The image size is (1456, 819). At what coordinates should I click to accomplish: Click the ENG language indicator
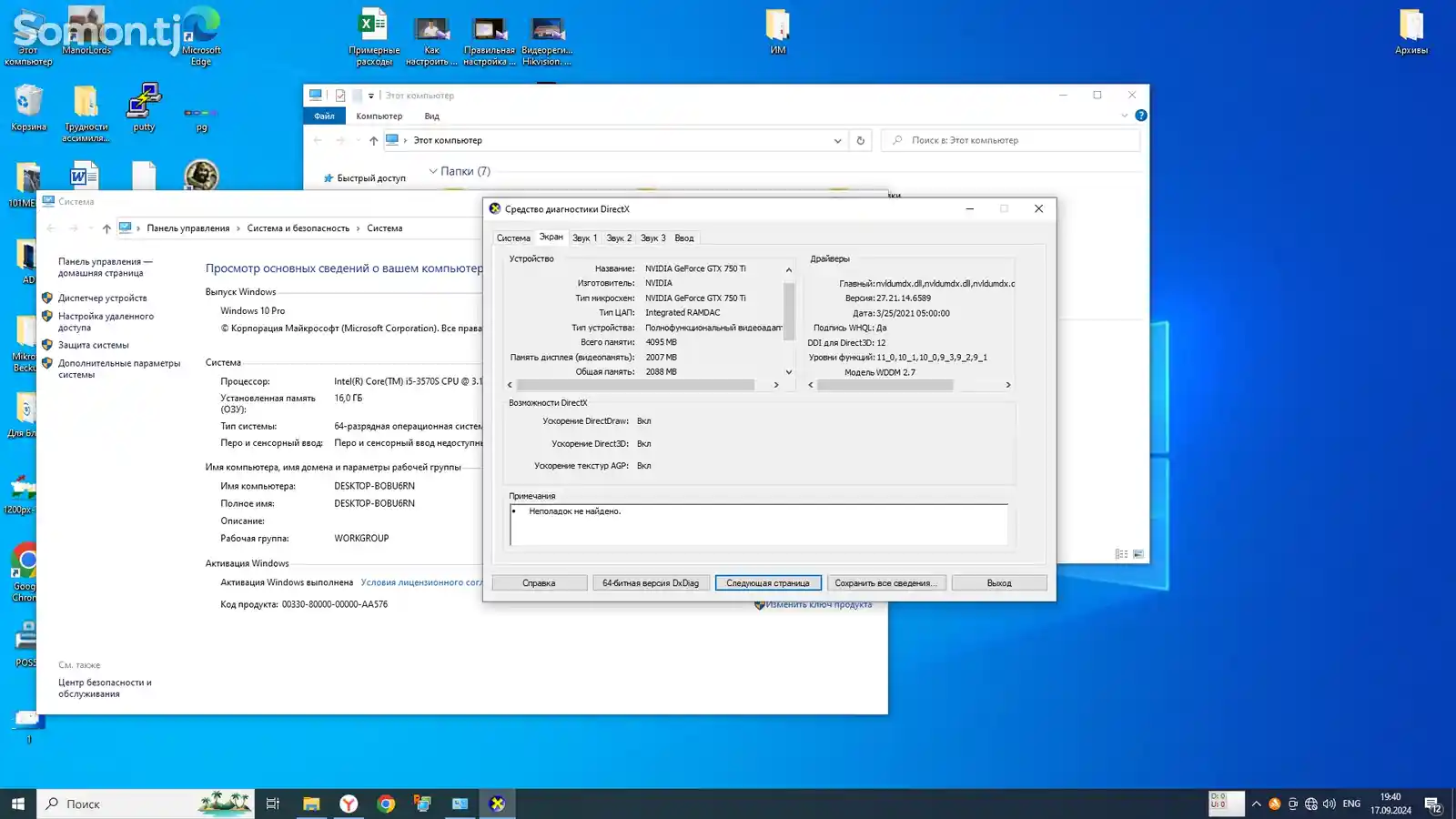pyautogui.click(x=1351, y=804)
